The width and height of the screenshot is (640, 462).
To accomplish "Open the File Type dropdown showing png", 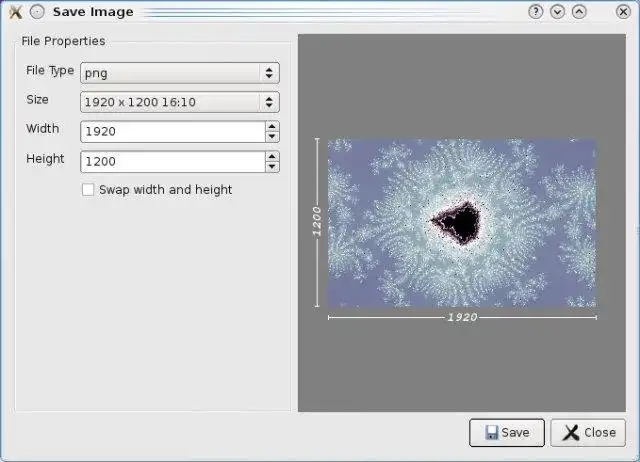I will pos(180,73).
